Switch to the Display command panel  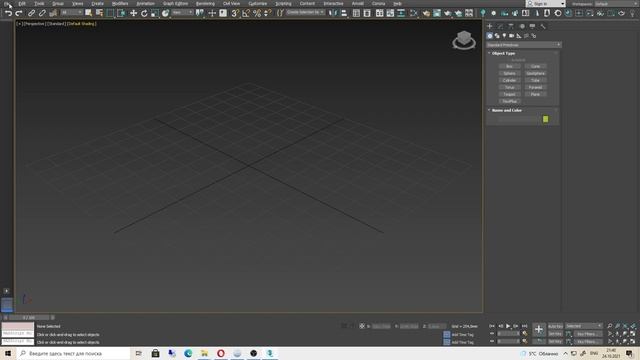(x=532, y=26)
